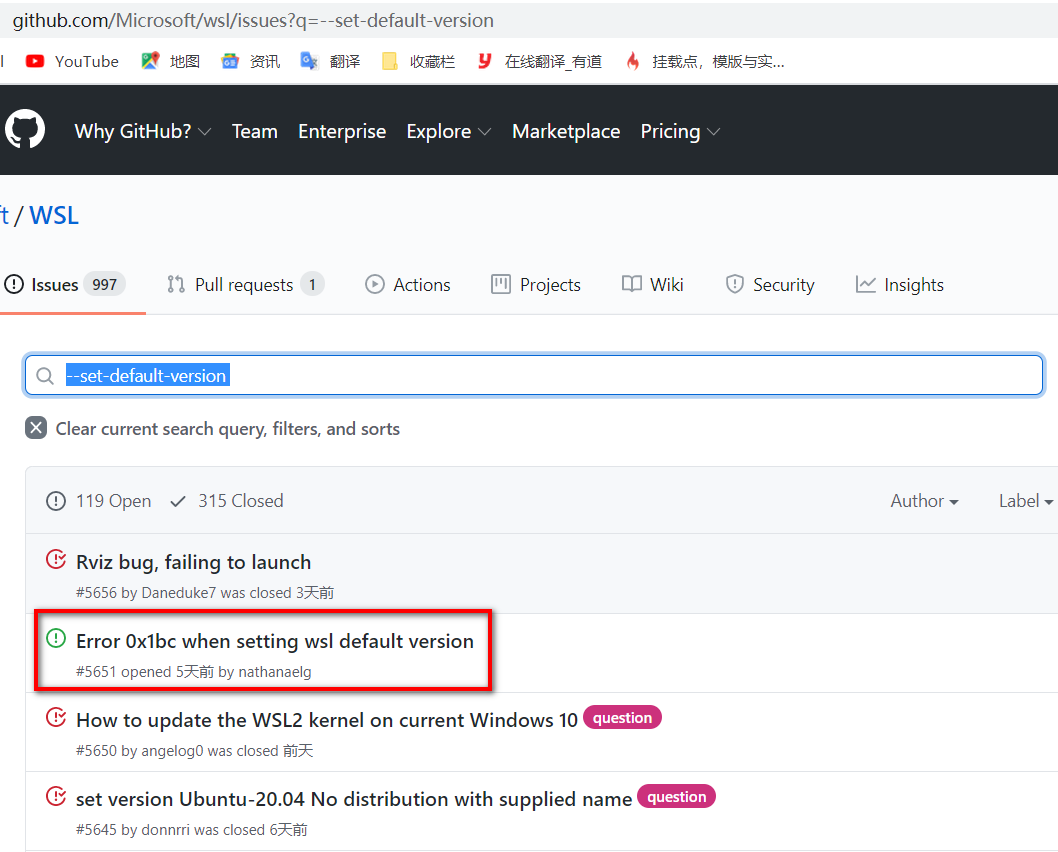Screen dimensions: 1058x852
Task: Show the 315 Closed issues
Action: pyautogui.click(x=227, y=501)
